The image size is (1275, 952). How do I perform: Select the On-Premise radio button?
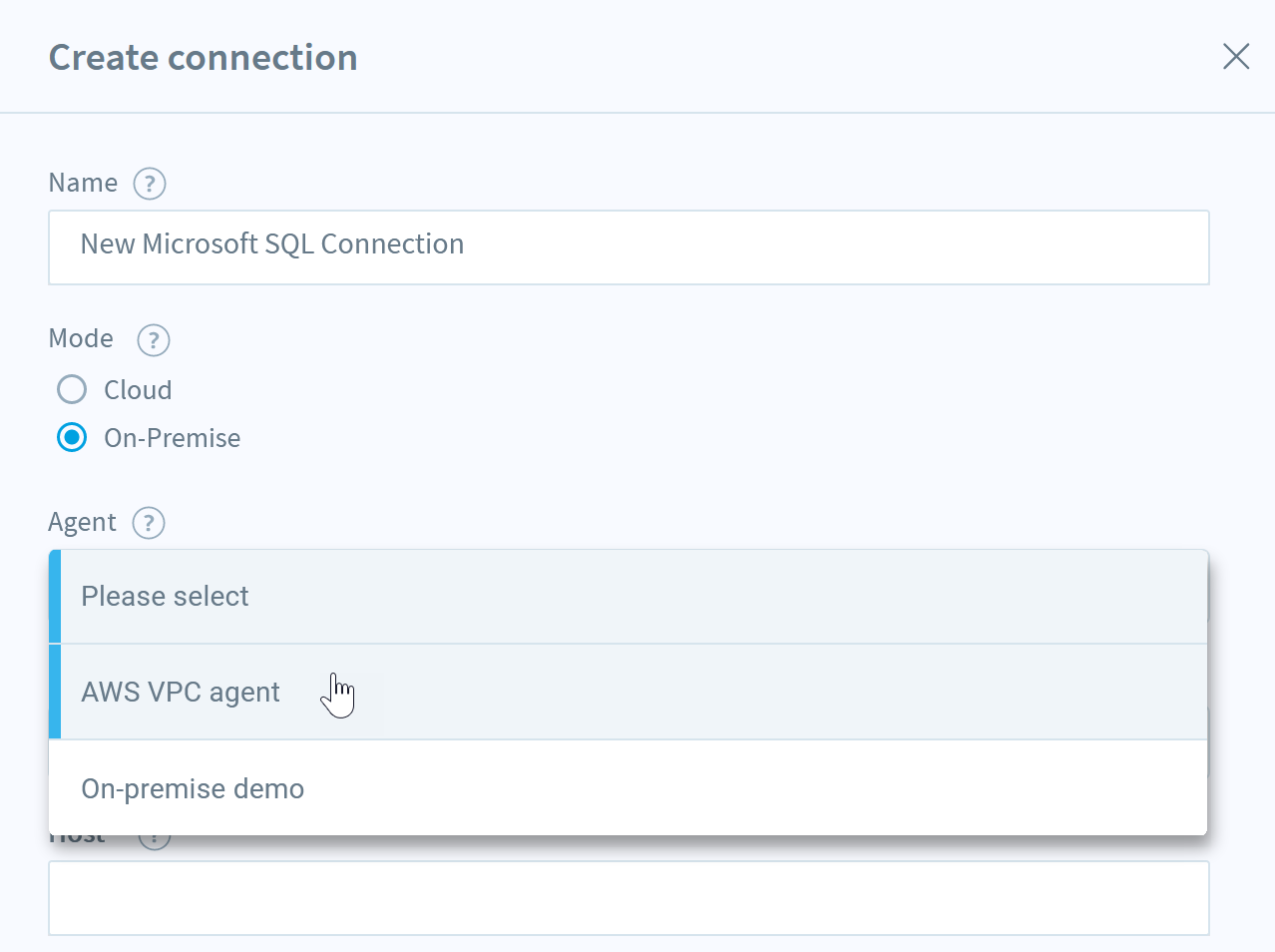[x=72, y=437]
